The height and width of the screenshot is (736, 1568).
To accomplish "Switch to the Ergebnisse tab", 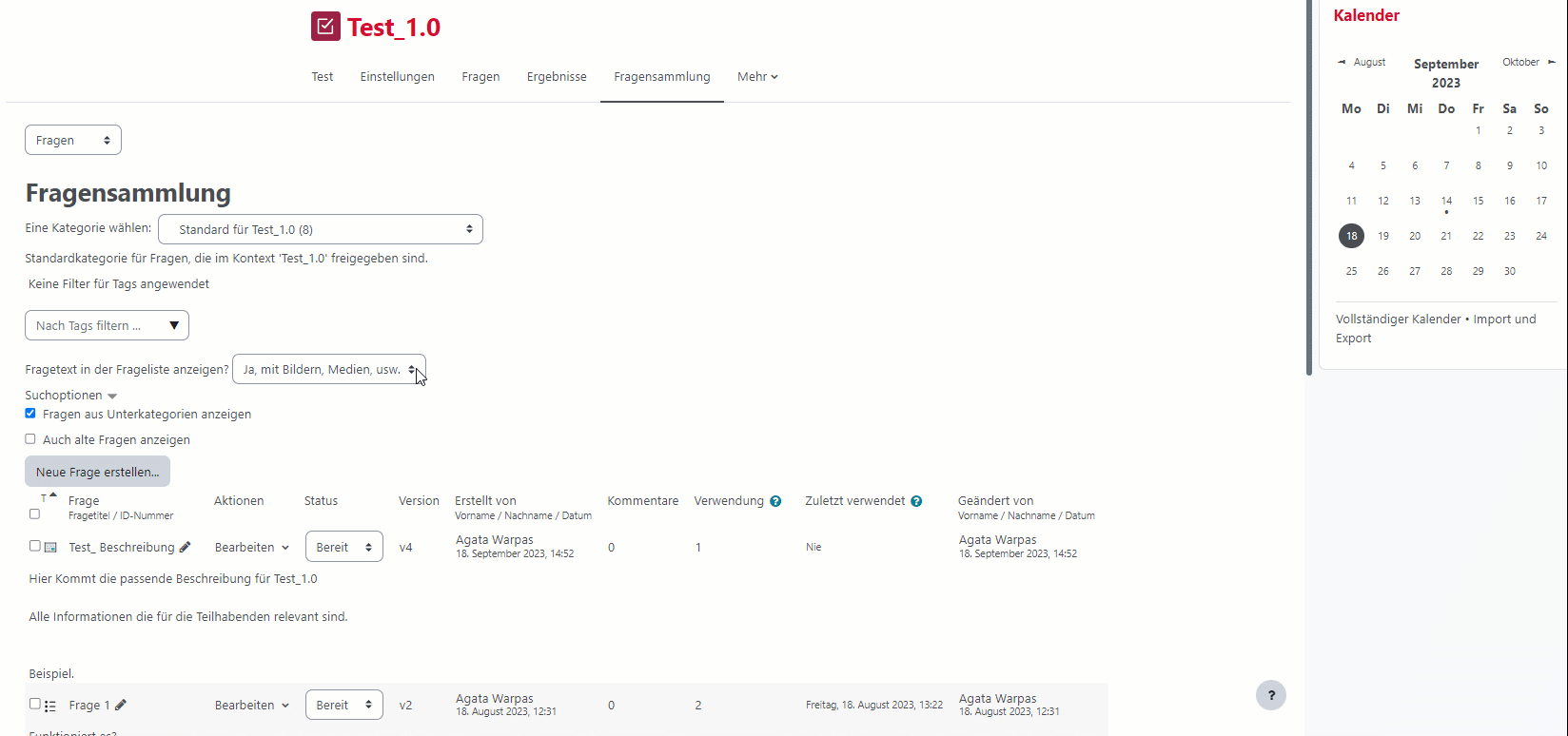I will tap(557, 77).
